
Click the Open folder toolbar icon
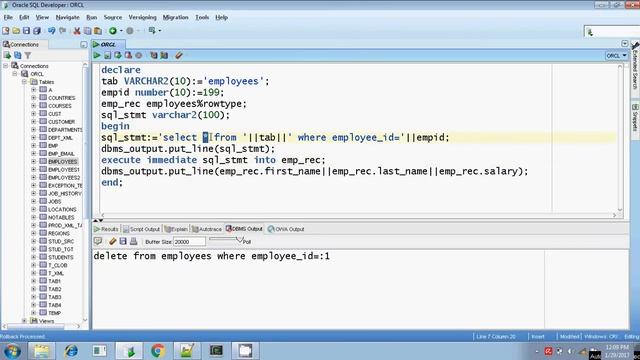(16, 31)
